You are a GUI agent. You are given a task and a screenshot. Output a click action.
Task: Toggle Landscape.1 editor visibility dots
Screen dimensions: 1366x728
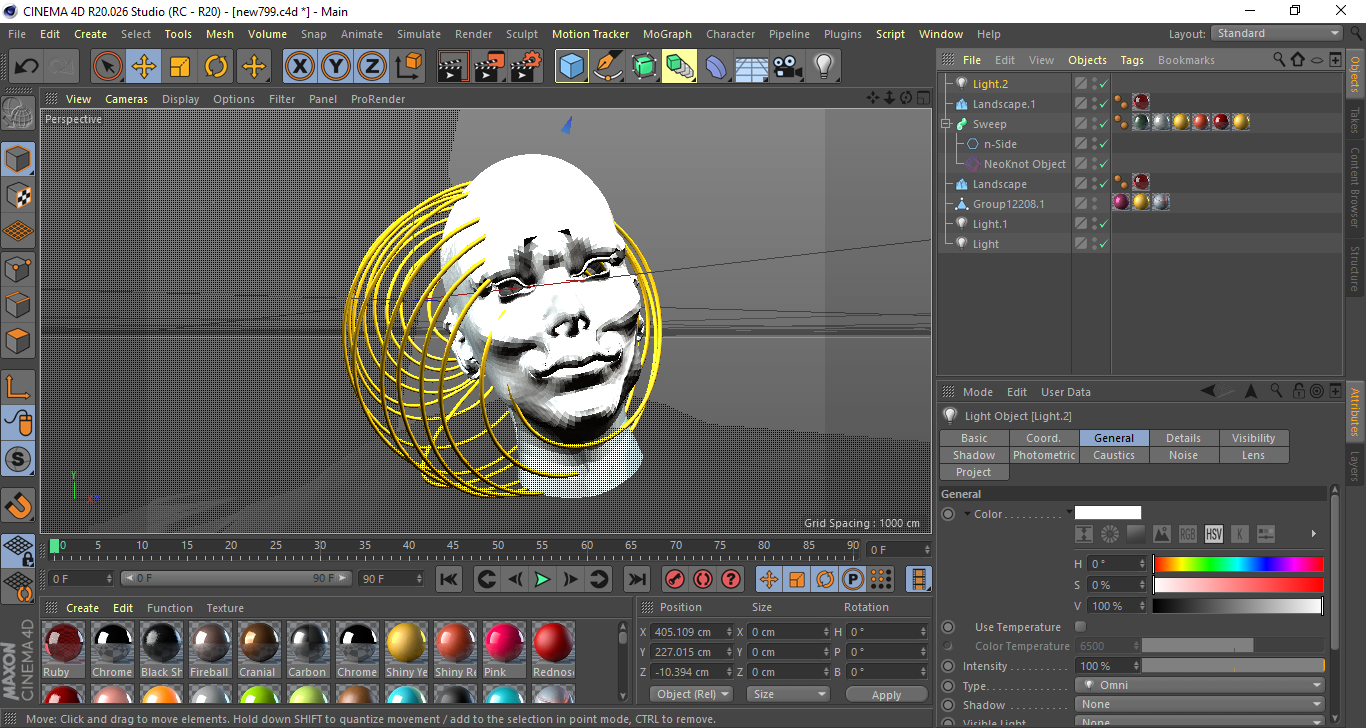coord(1094,104)
